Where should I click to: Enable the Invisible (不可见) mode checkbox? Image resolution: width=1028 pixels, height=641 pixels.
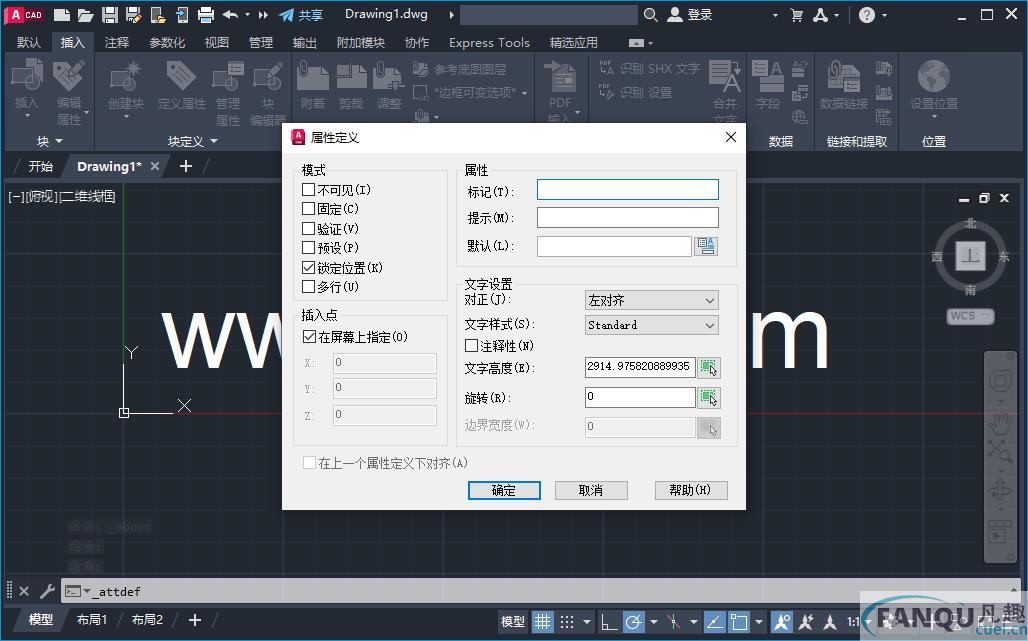[x=309, y=190]
